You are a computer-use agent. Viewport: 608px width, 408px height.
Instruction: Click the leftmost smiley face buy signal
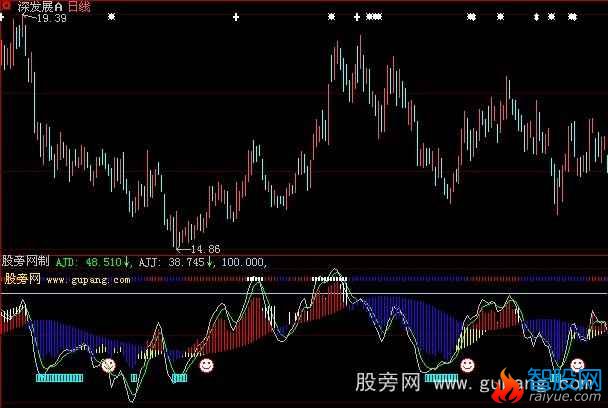108,365
